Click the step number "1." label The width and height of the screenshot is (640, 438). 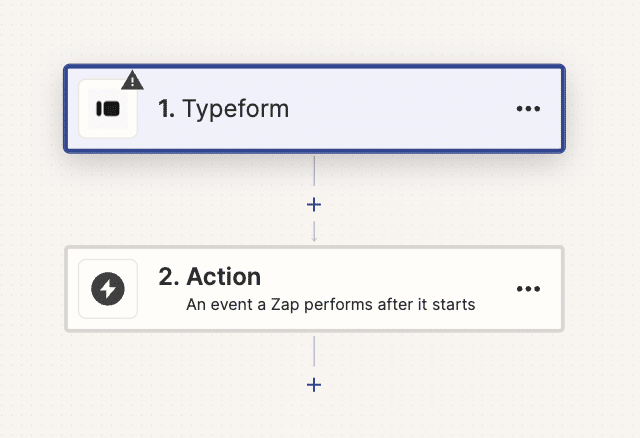click(x=167, y=109)
